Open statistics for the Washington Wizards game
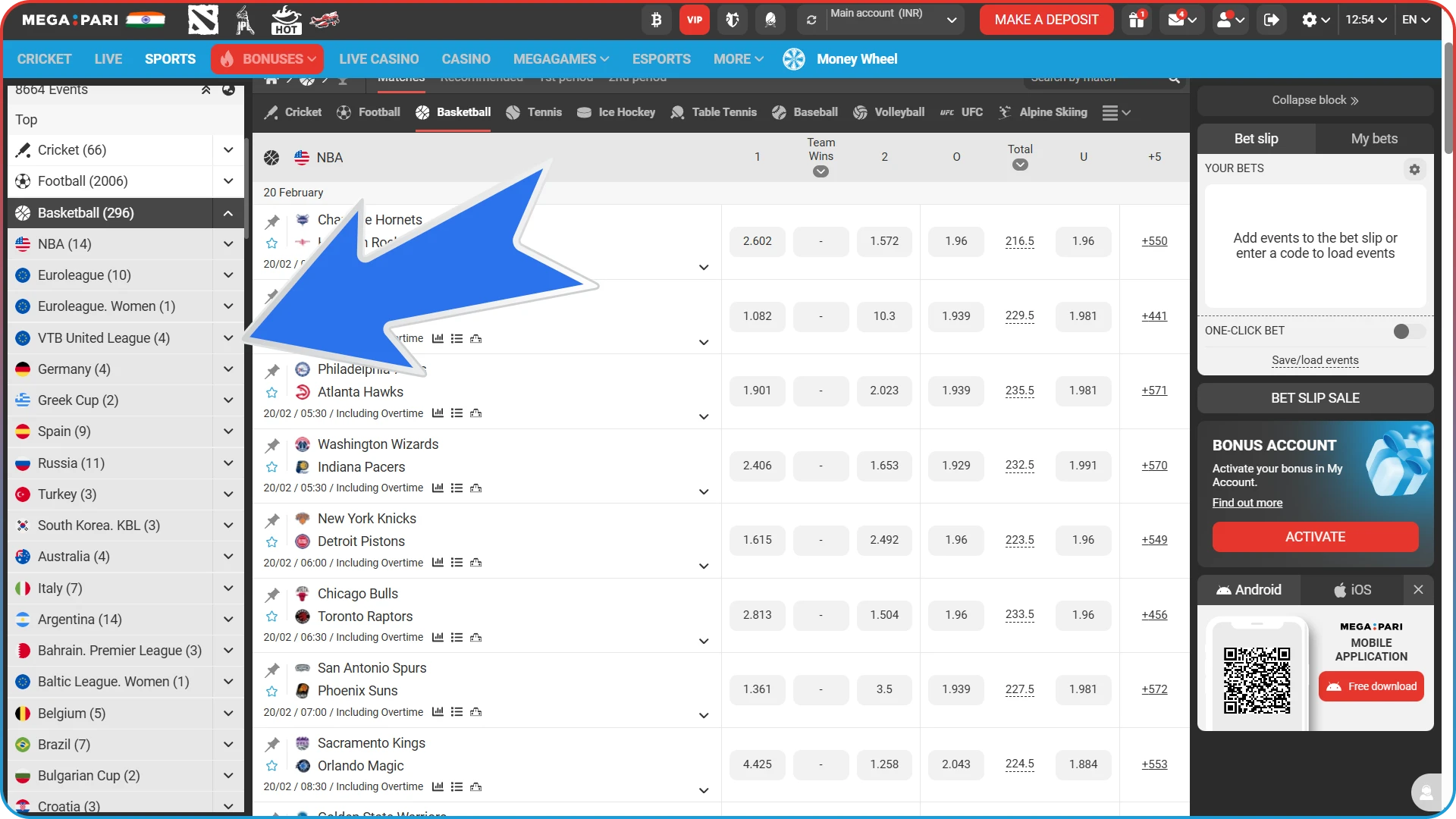Viewport: 1456px width, 819px height. click(438, 488)
